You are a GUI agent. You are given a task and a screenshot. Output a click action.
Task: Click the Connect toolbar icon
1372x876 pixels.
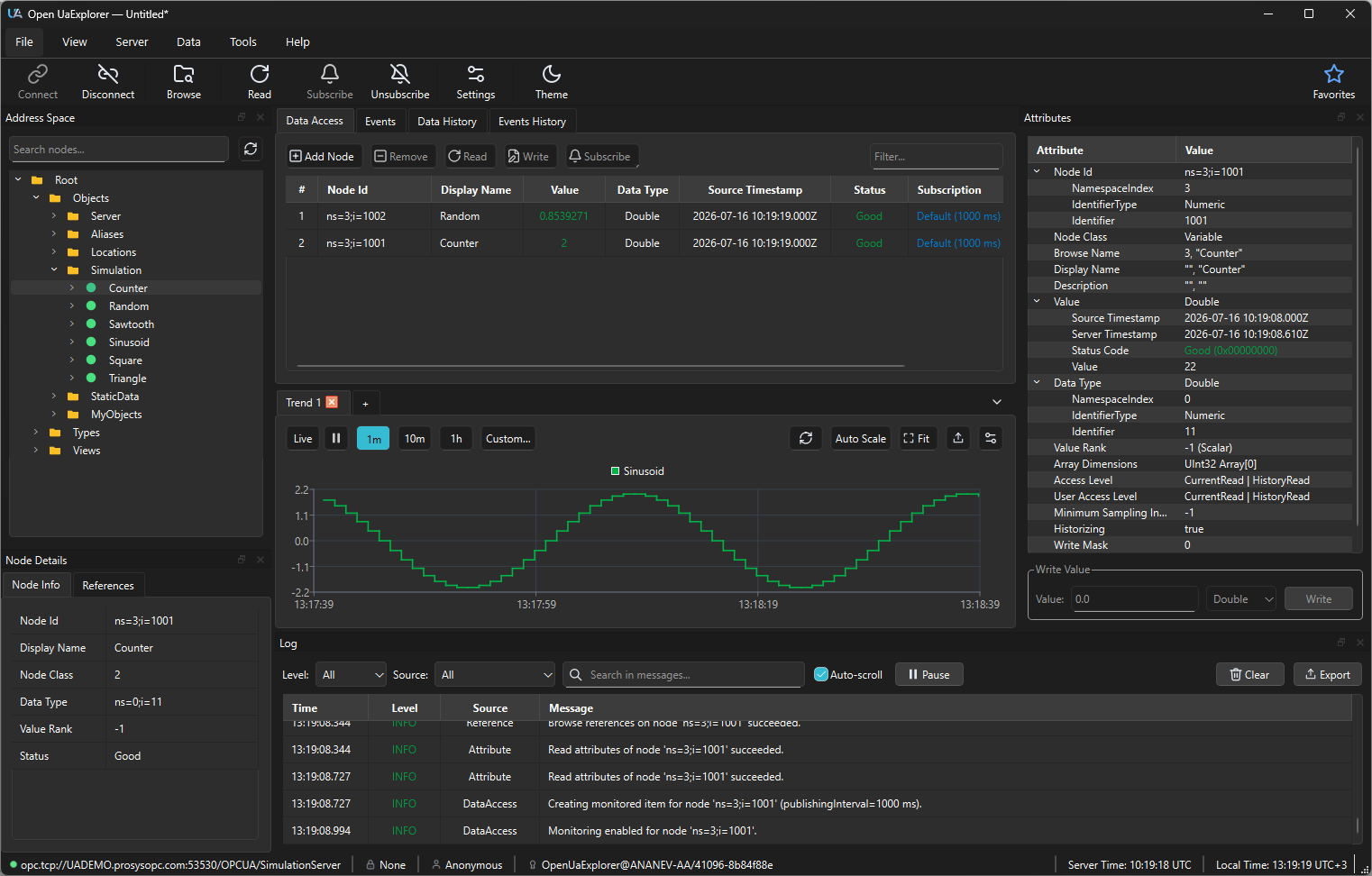pyautogui.click(x=38, y=81)
